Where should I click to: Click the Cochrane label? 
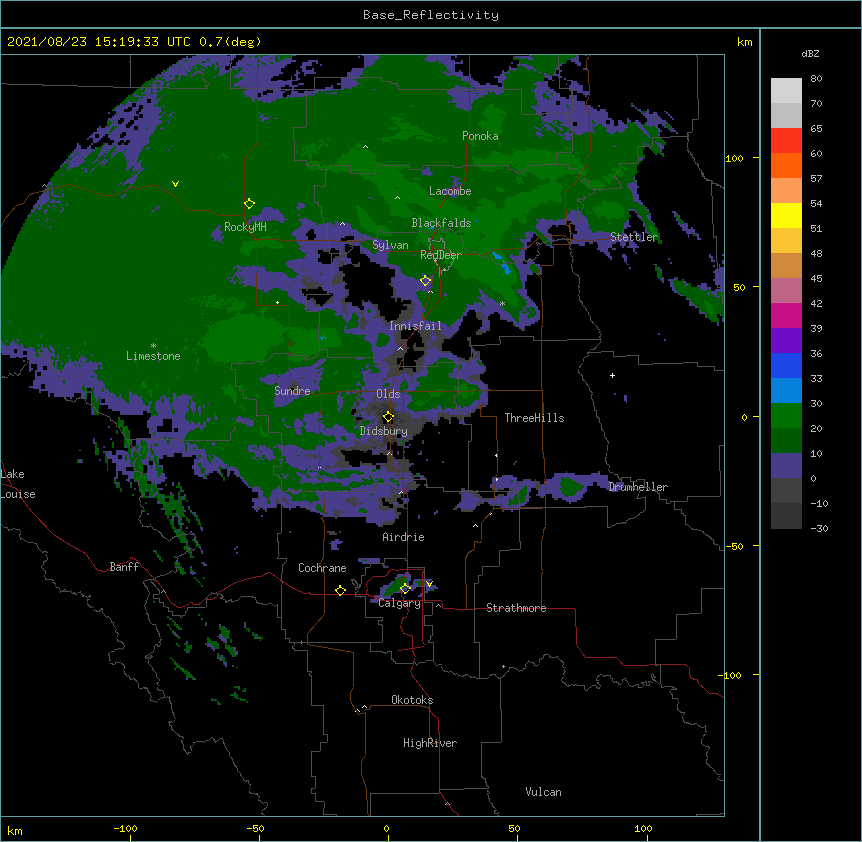[322, 568]
